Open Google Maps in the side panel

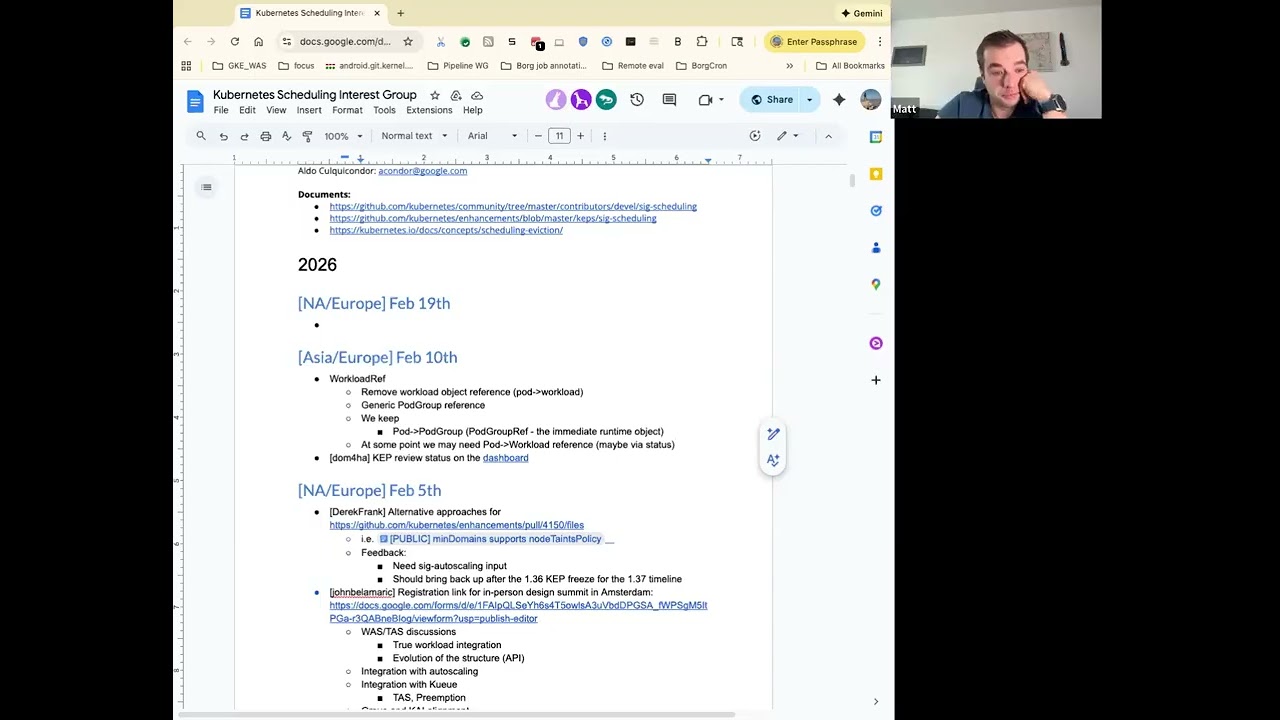(x=876, y=284)
